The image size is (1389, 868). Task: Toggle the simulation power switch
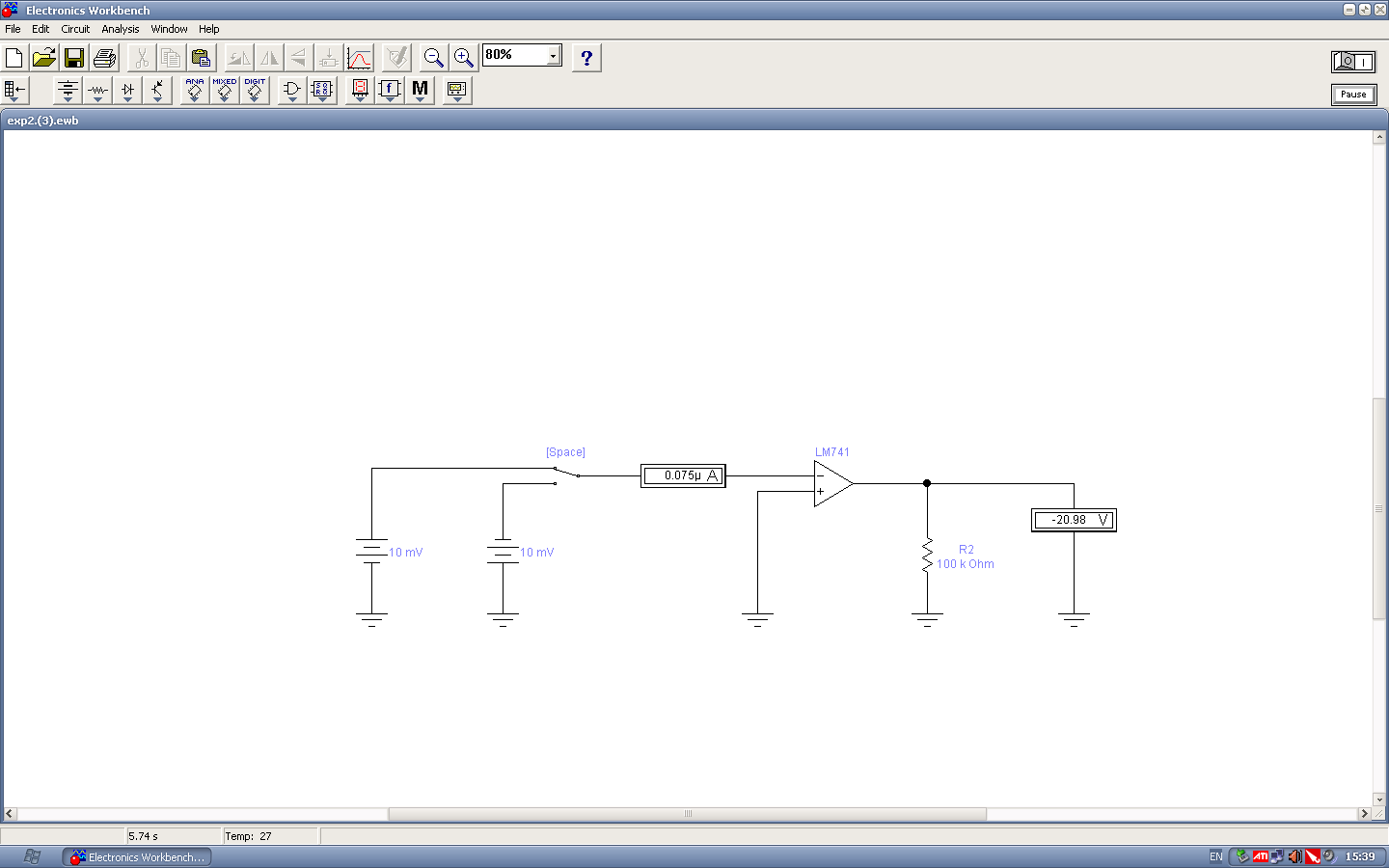[1353, 62]
